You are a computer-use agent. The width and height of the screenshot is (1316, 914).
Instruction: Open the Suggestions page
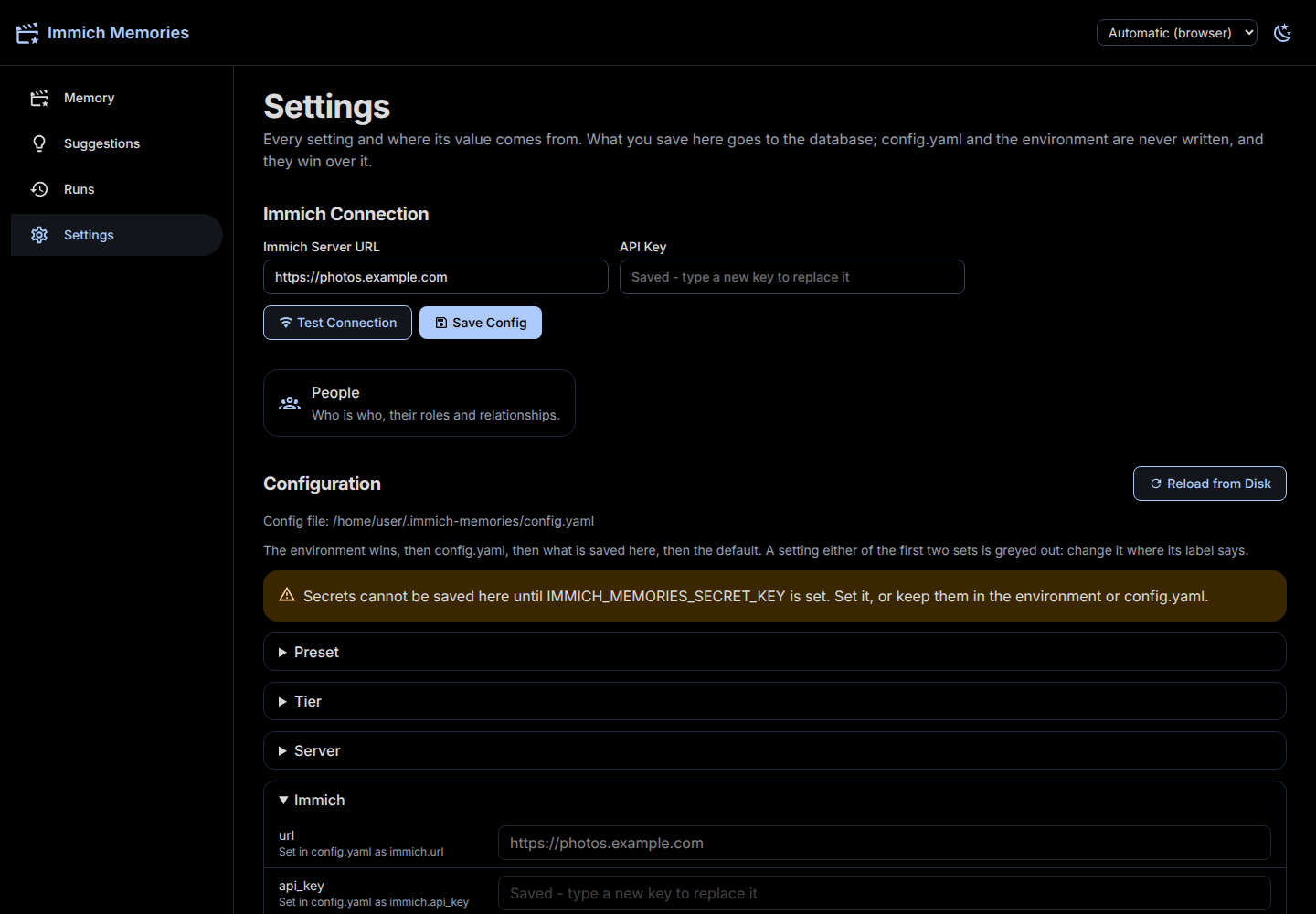point(117,143)
